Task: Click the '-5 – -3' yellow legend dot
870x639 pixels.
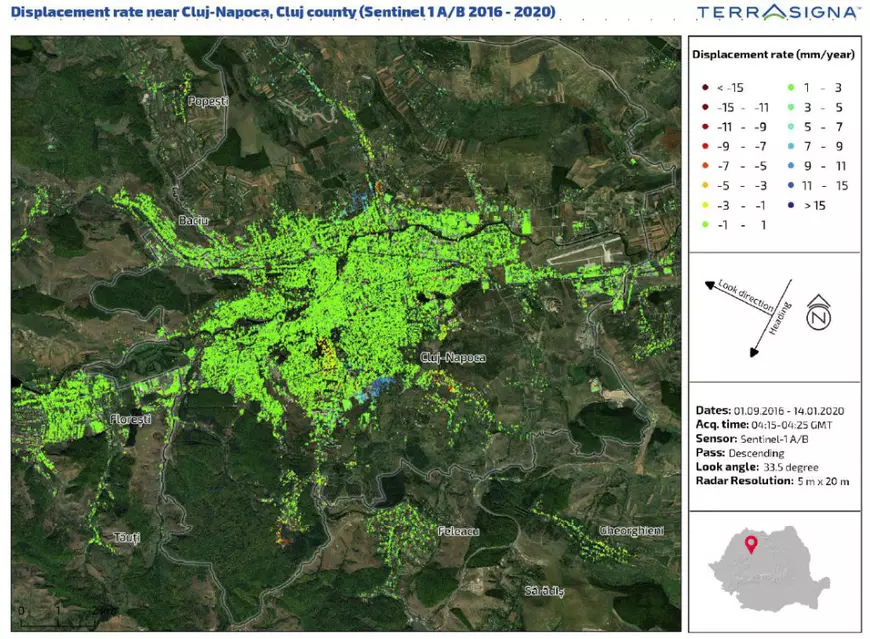Action: (x=706, y=186)
